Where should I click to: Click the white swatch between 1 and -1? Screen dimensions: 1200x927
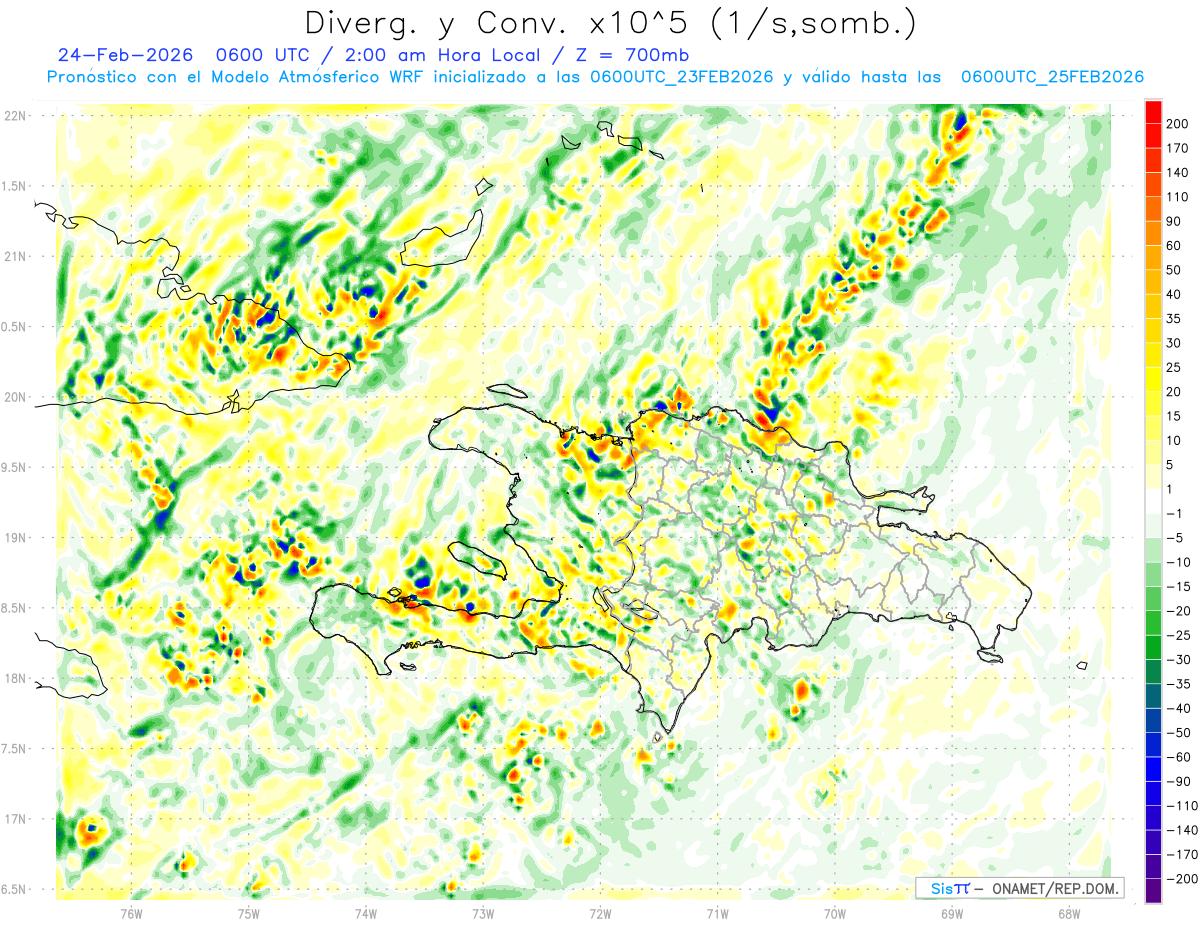click(x=1153, y=501)
